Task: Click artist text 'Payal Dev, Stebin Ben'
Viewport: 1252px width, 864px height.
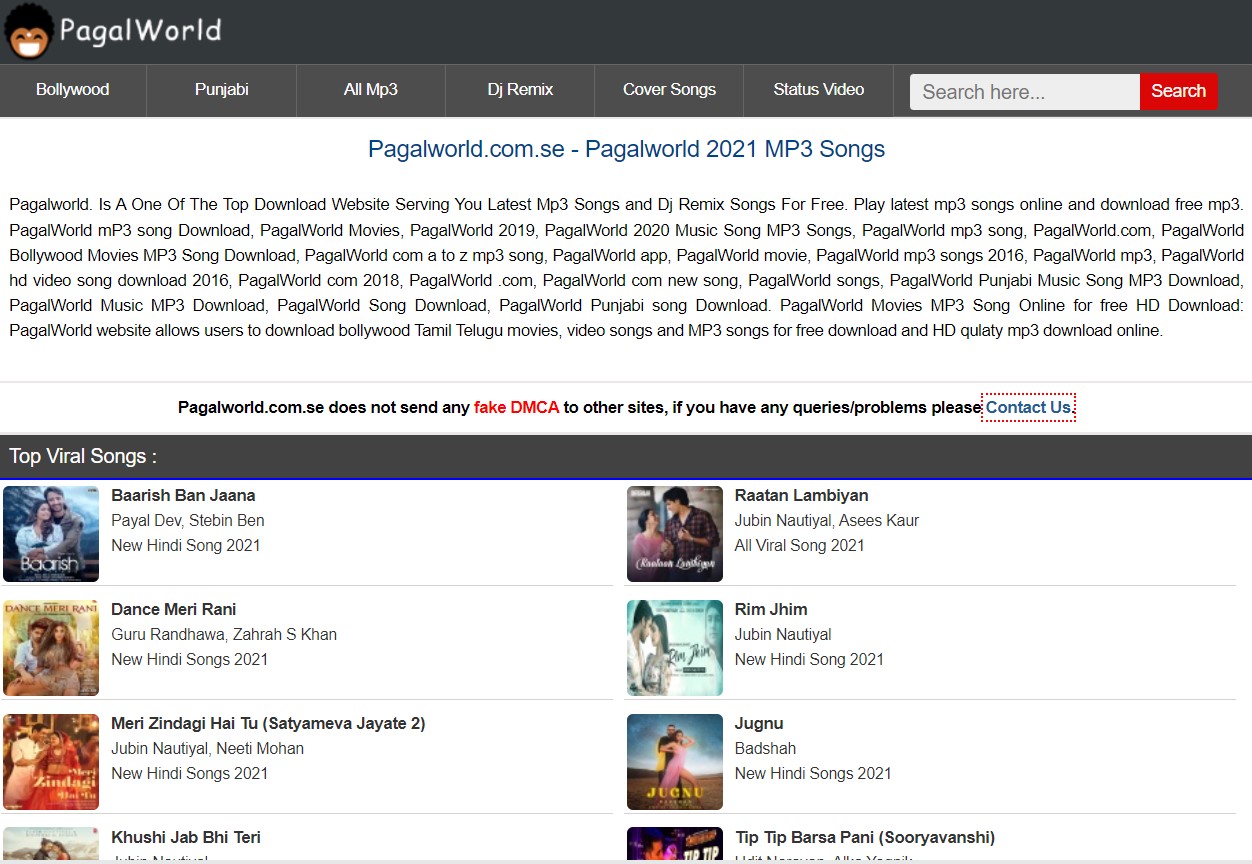Action: [188, 520]
